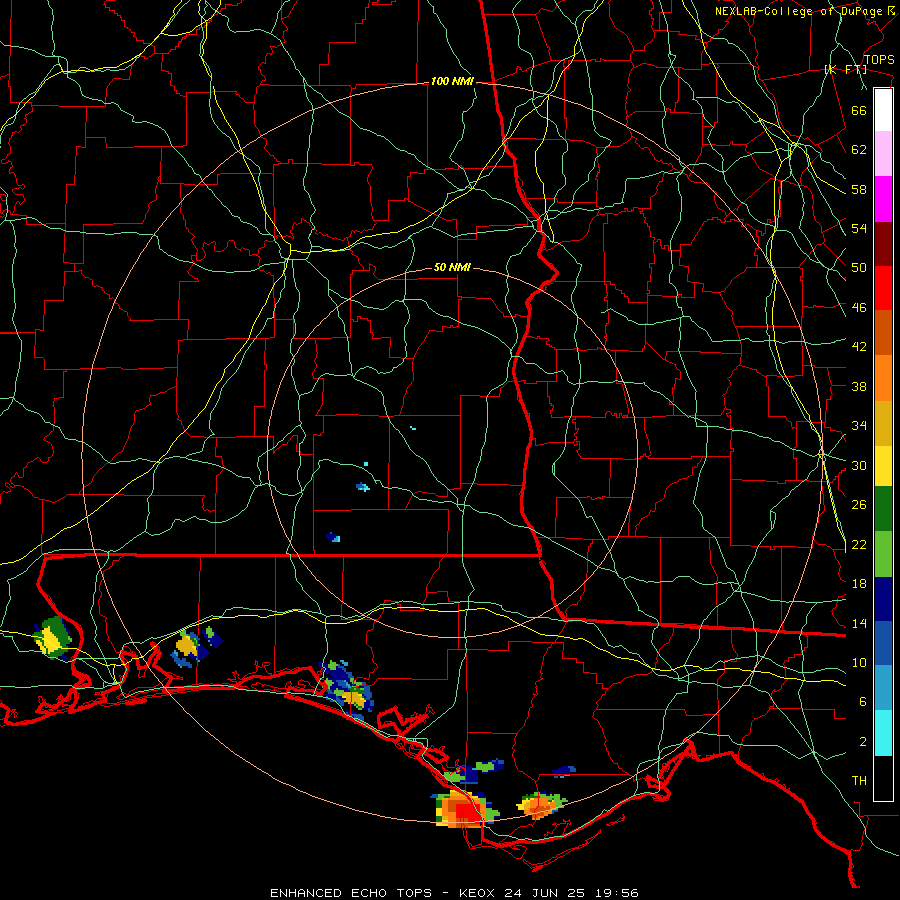Click the legend value 66
Screen dimensions: 900x900
859,110
